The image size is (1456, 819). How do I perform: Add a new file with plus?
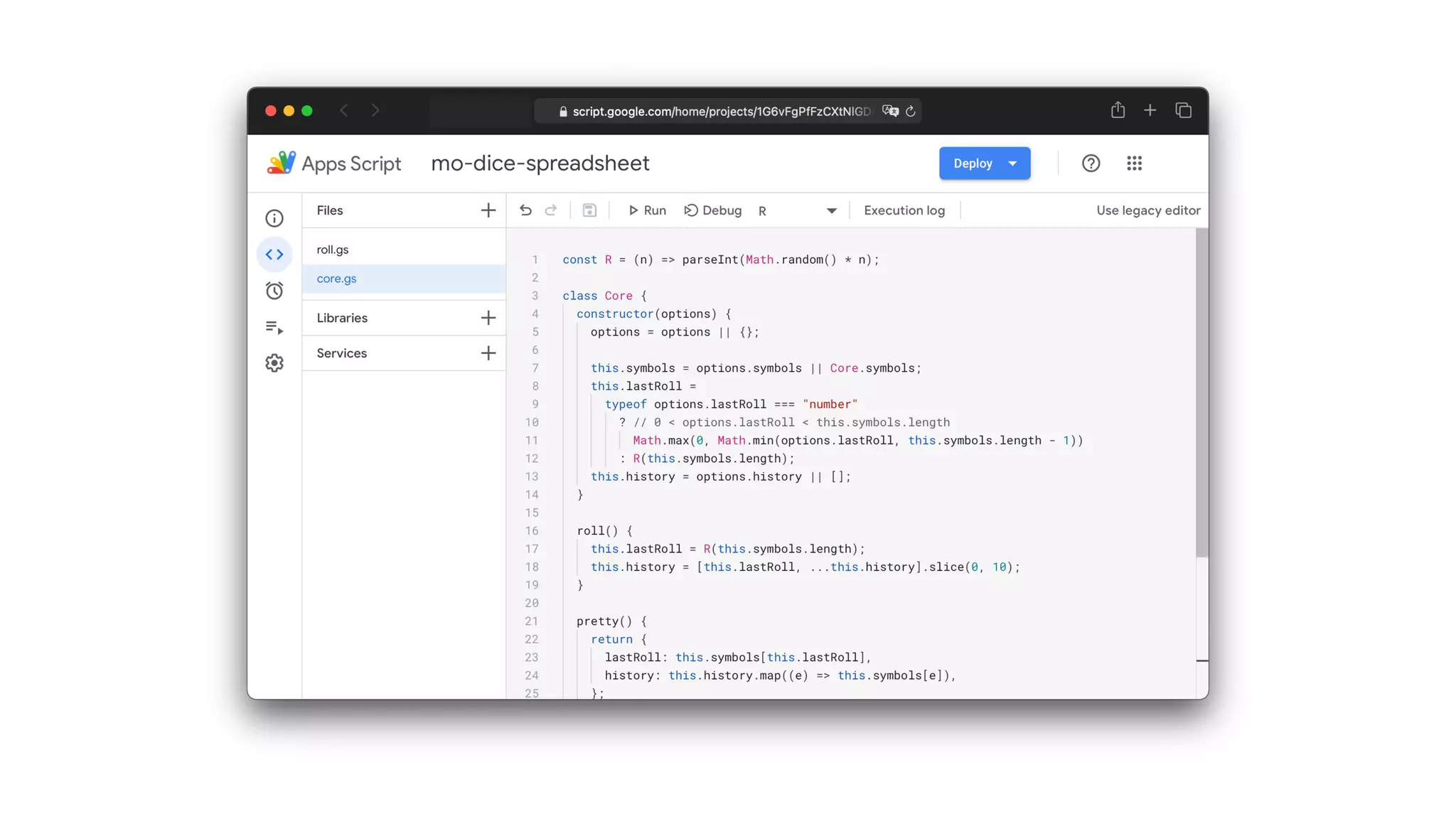pyautogui.click(x=488, y=210)
